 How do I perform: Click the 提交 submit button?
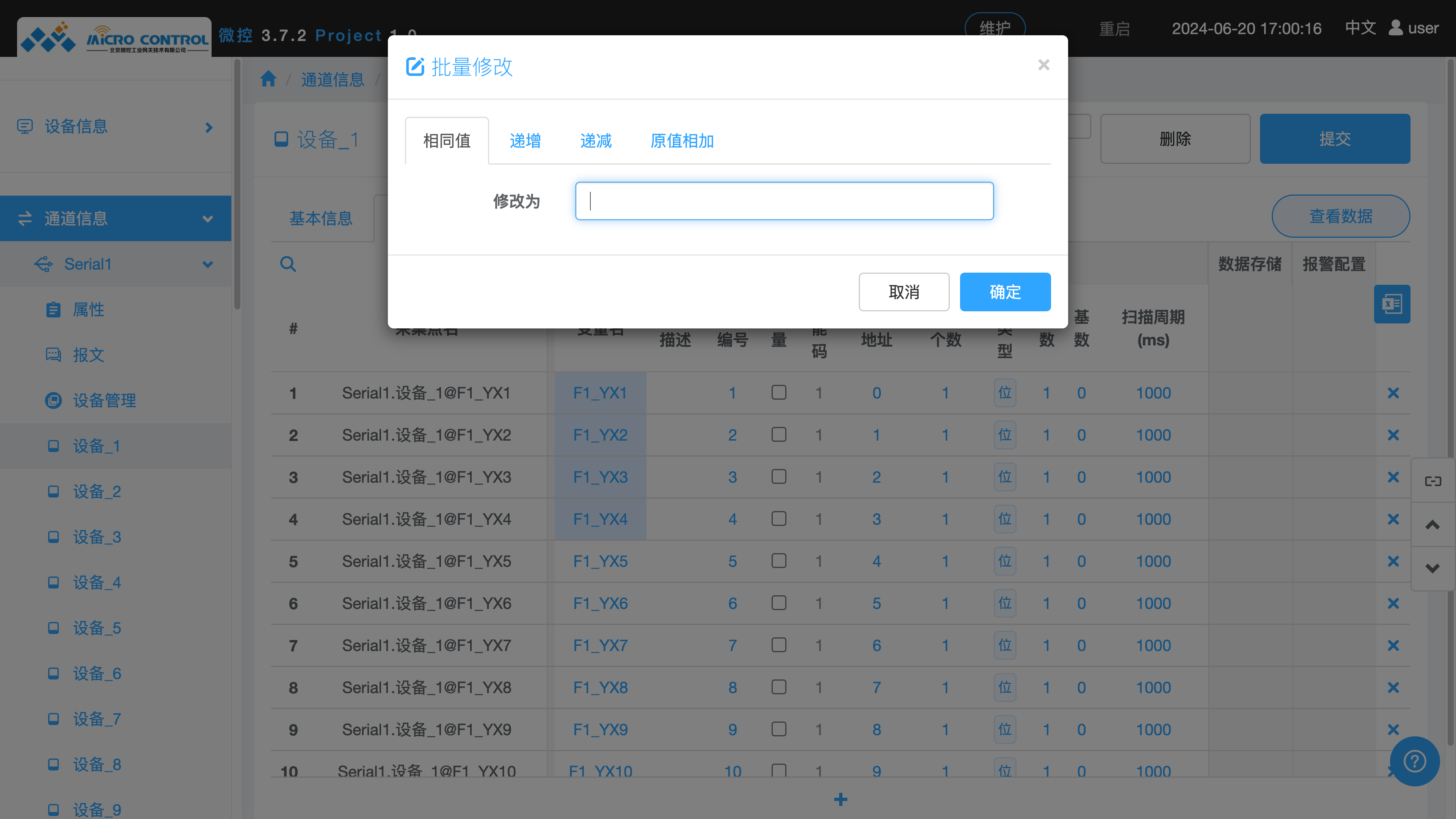point(1335,138)
